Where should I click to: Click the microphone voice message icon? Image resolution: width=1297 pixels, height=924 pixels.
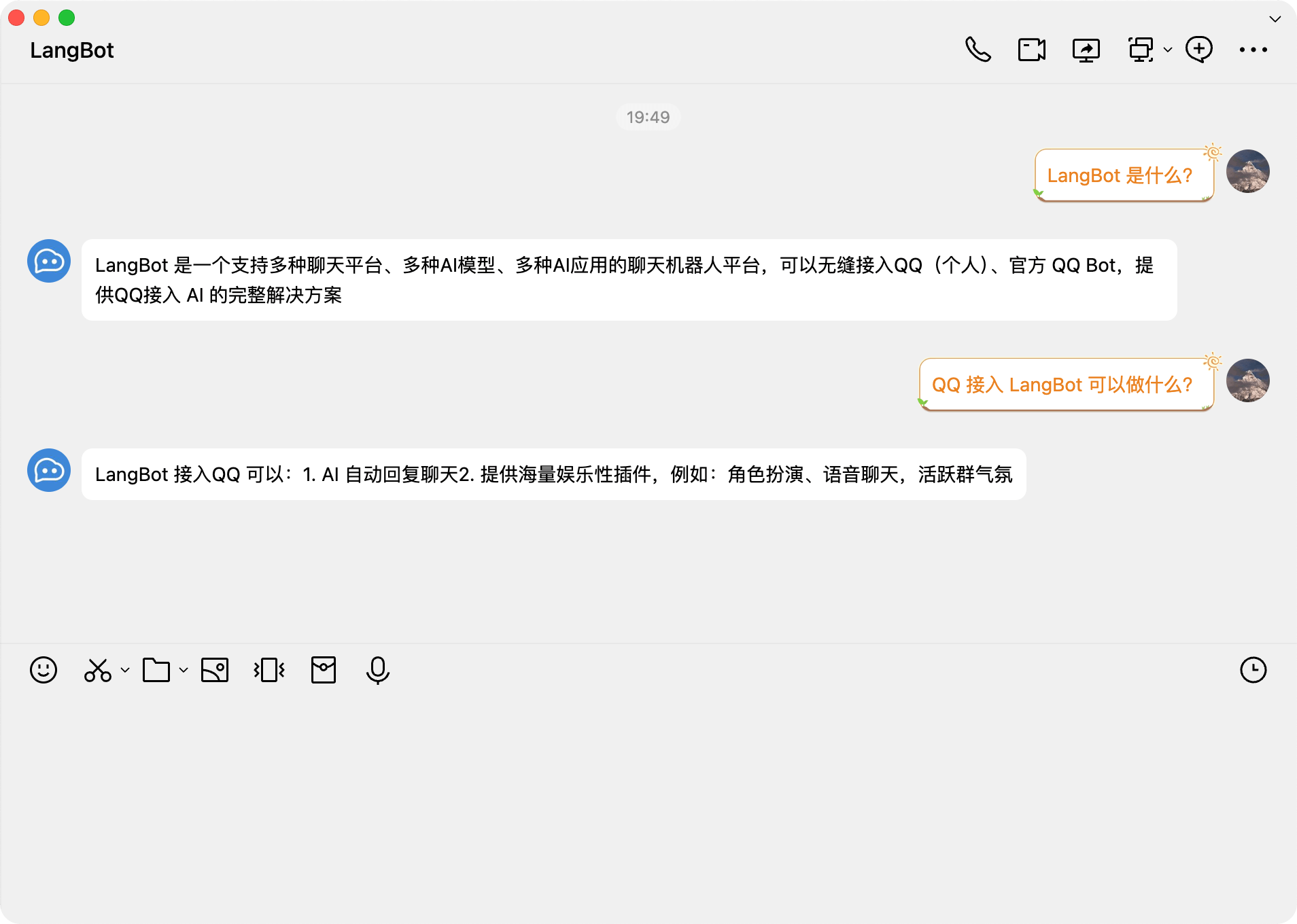377,670
